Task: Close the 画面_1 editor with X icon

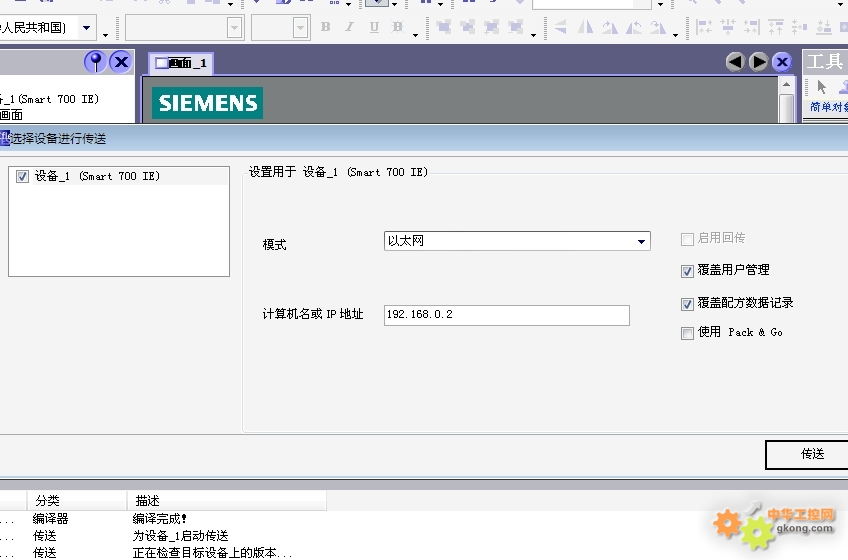Action: click(x=782, y=62)
